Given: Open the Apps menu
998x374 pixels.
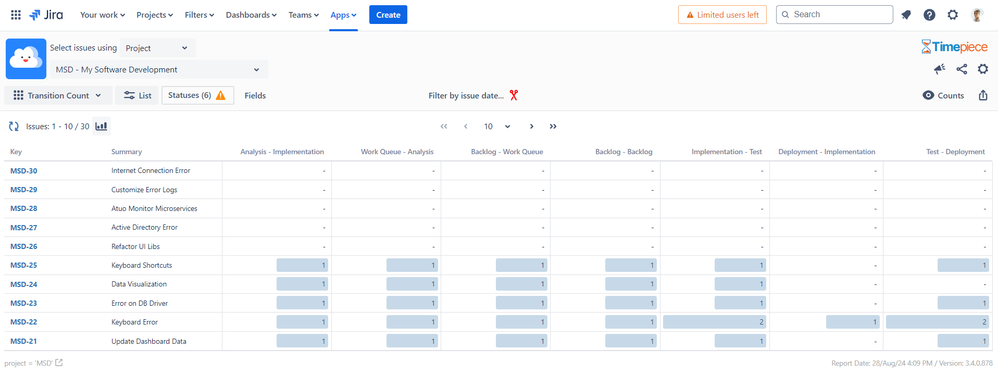Looking at the screenshot, I should [344, 15].
